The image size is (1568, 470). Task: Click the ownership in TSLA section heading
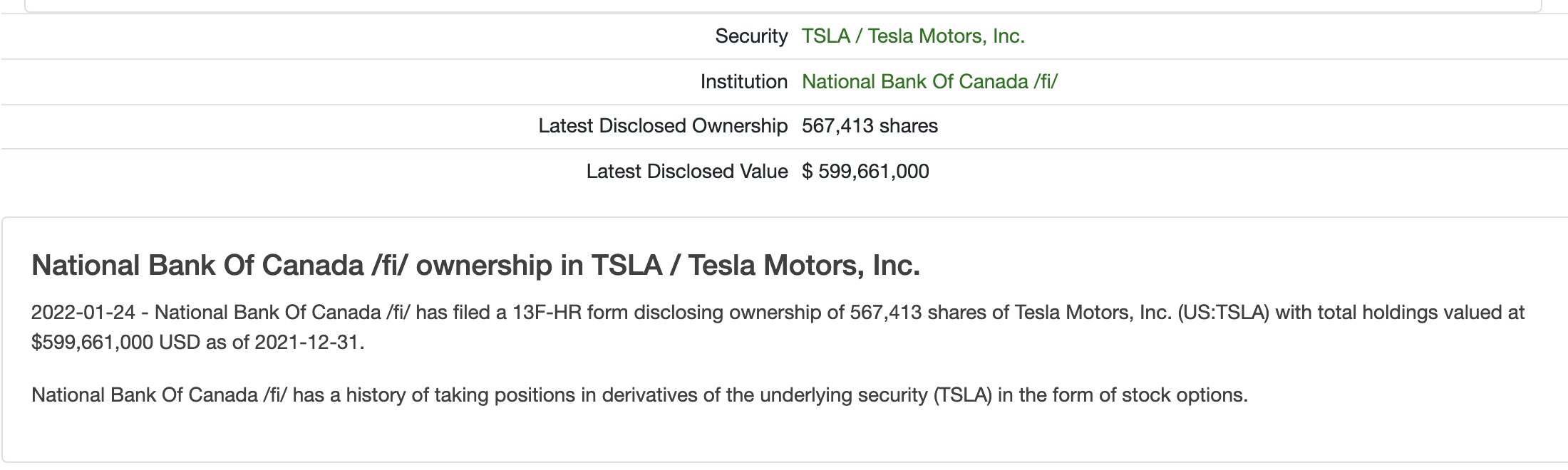tap(475, 266)
